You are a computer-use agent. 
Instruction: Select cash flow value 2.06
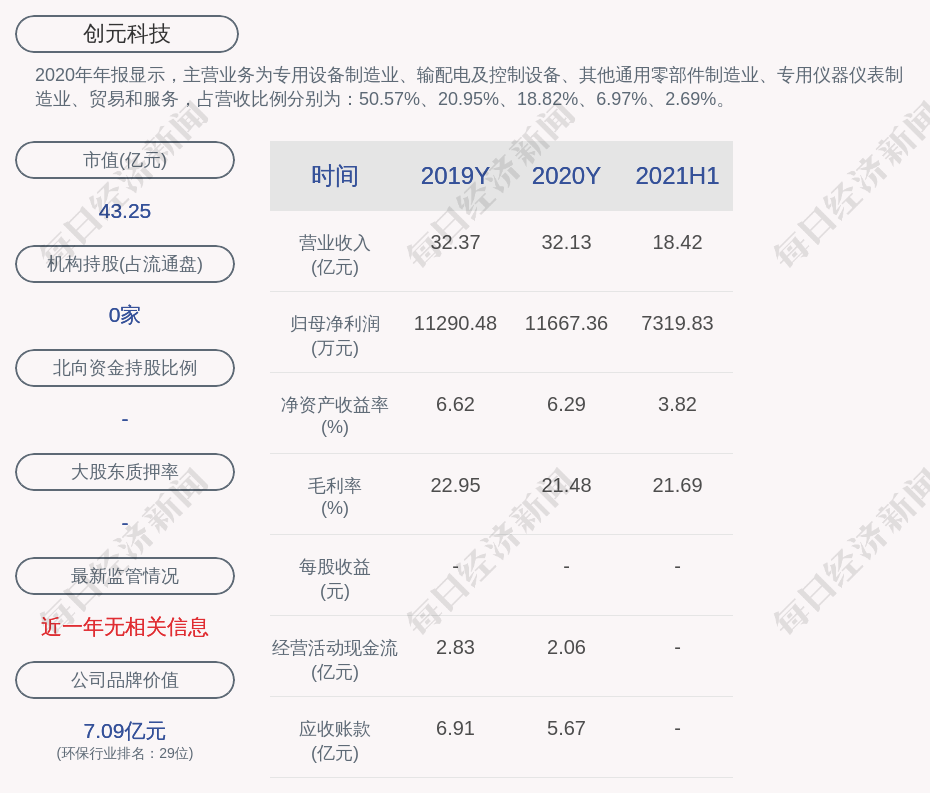(566, 648)
